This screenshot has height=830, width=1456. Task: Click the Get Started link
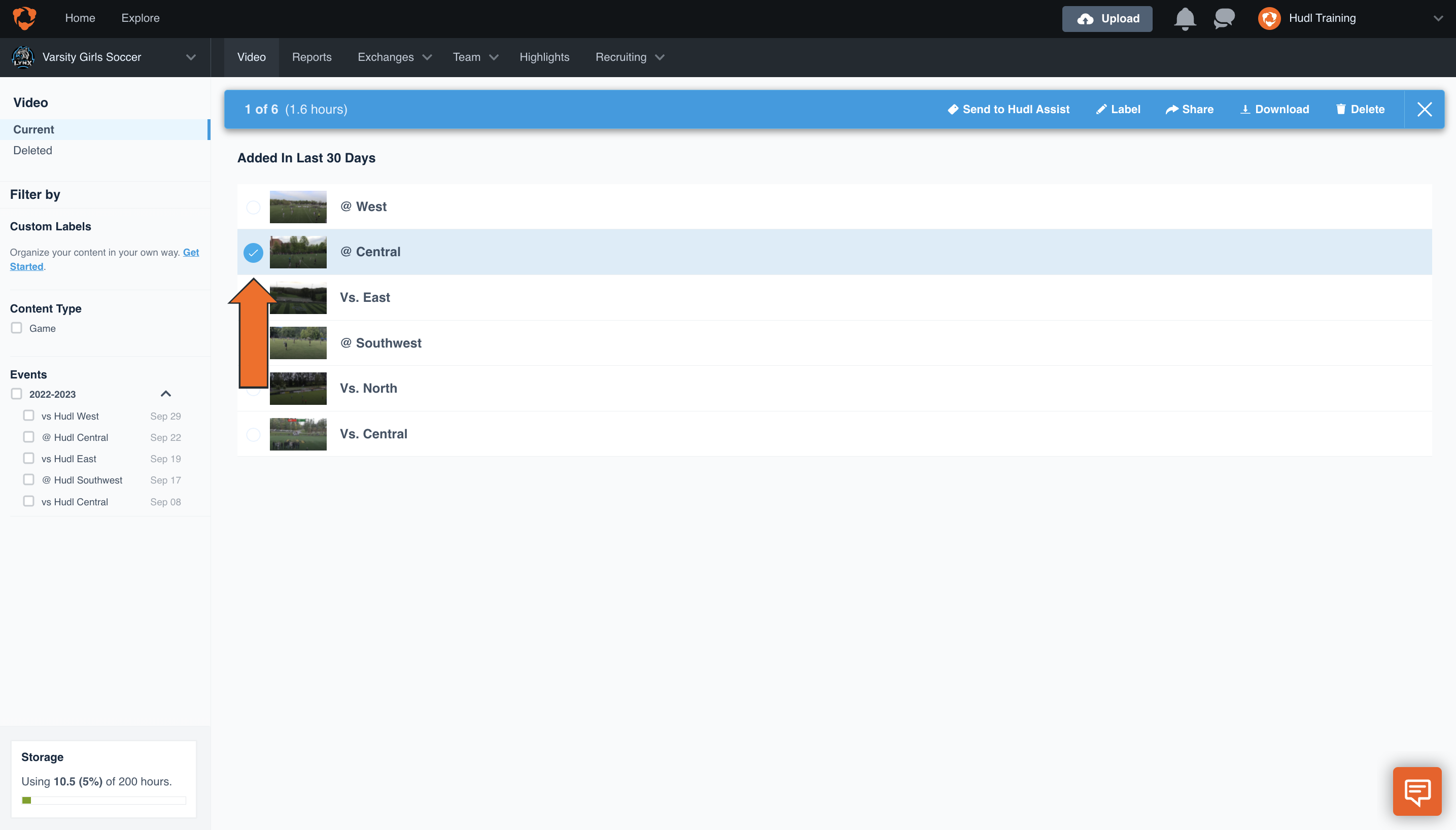(190, 252)
